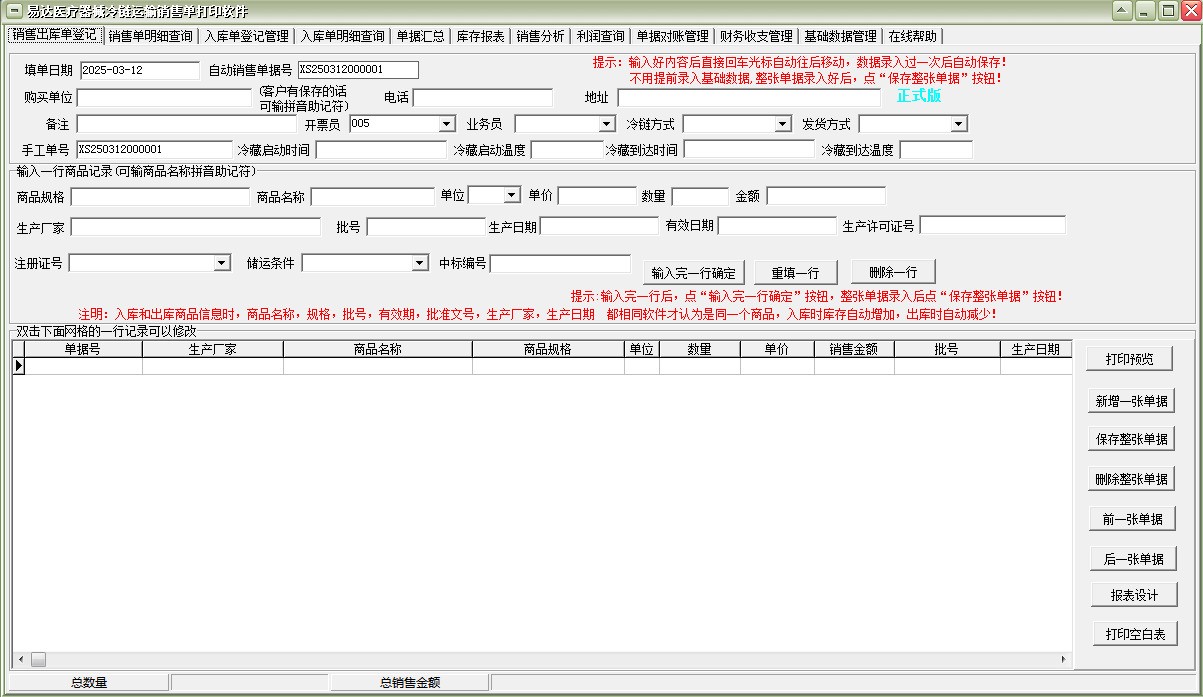Screen dimensions: 1203x697
Task: Open the 在线帮助 tab
Action: pyautogui.click(x=911, y=34)
